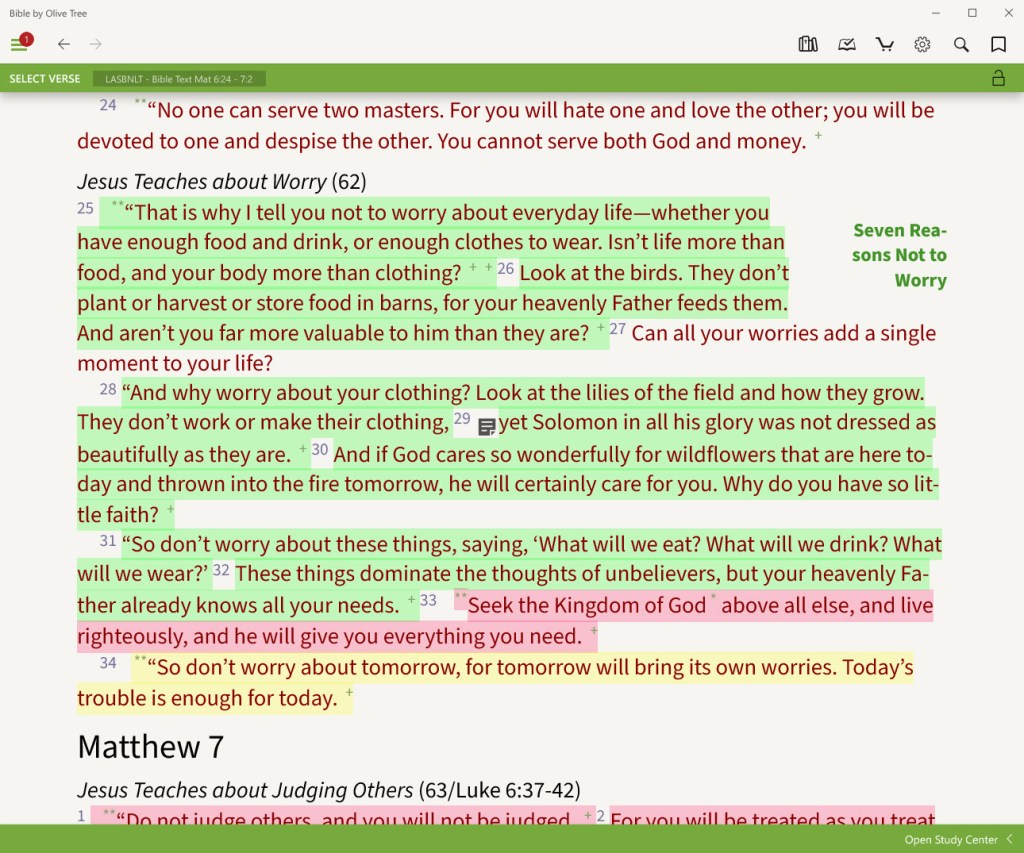Click the note icon beside verse 29
The width and height of the screenshot is (1024, 853).
486,425
